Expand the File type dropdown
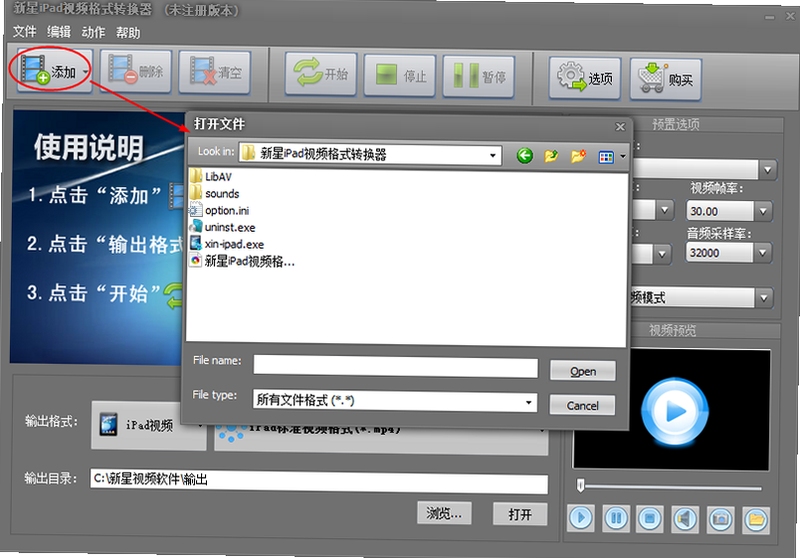The height and width of the screenshot is (558, 800). coord(529,402)
